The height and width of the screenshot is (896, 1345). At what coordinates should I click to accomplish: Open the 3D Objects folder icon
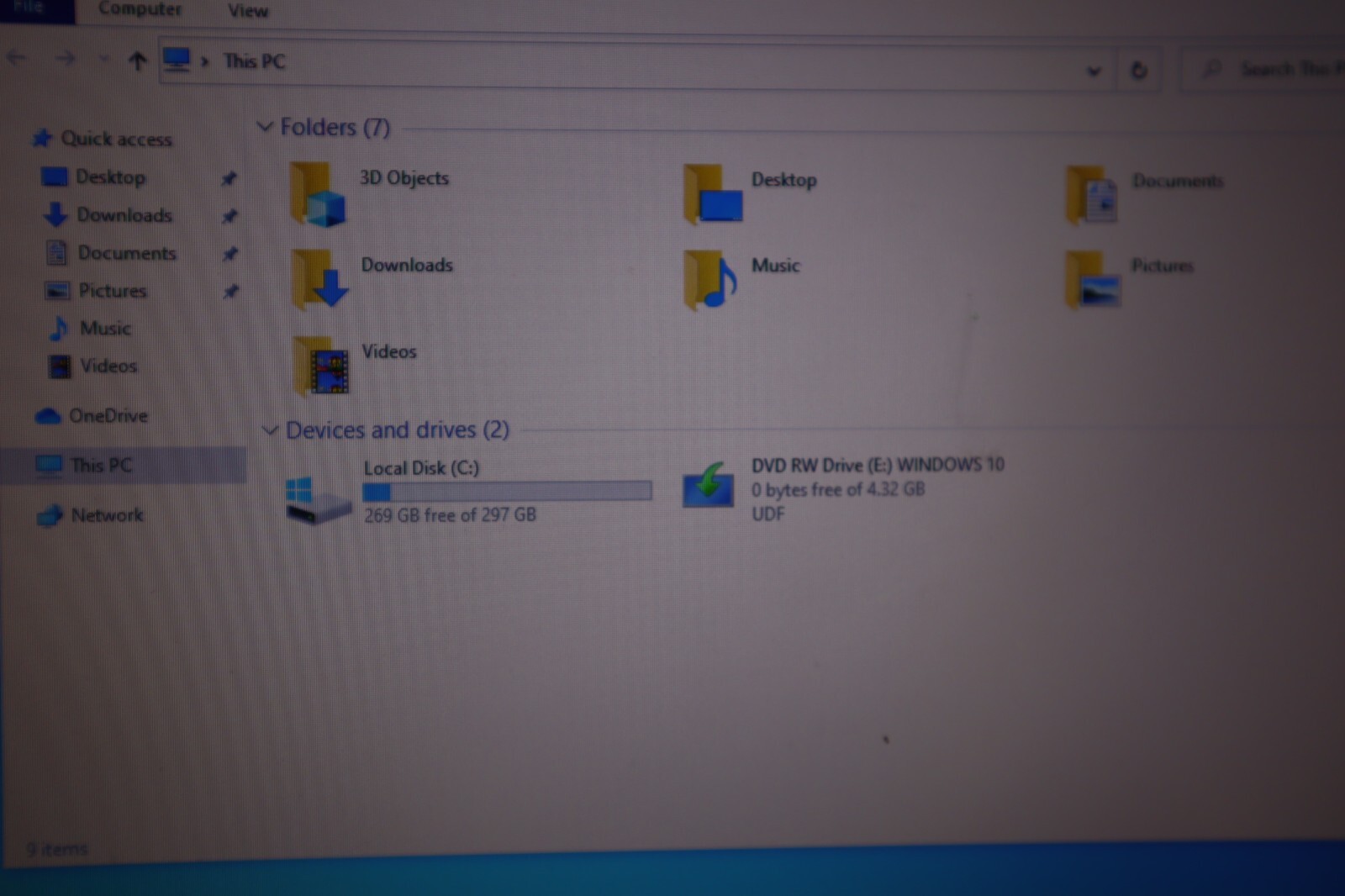pyautogui.click(x=318, y=195)
